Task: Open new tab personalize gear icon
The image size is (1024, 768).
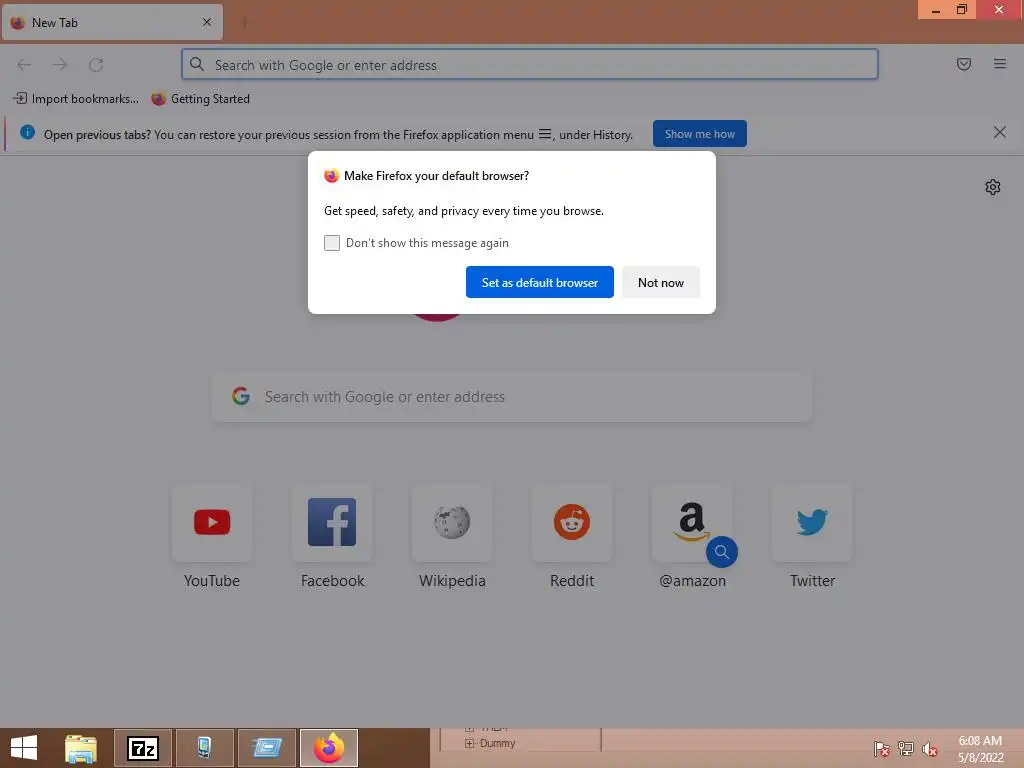Action: (993, 187)
